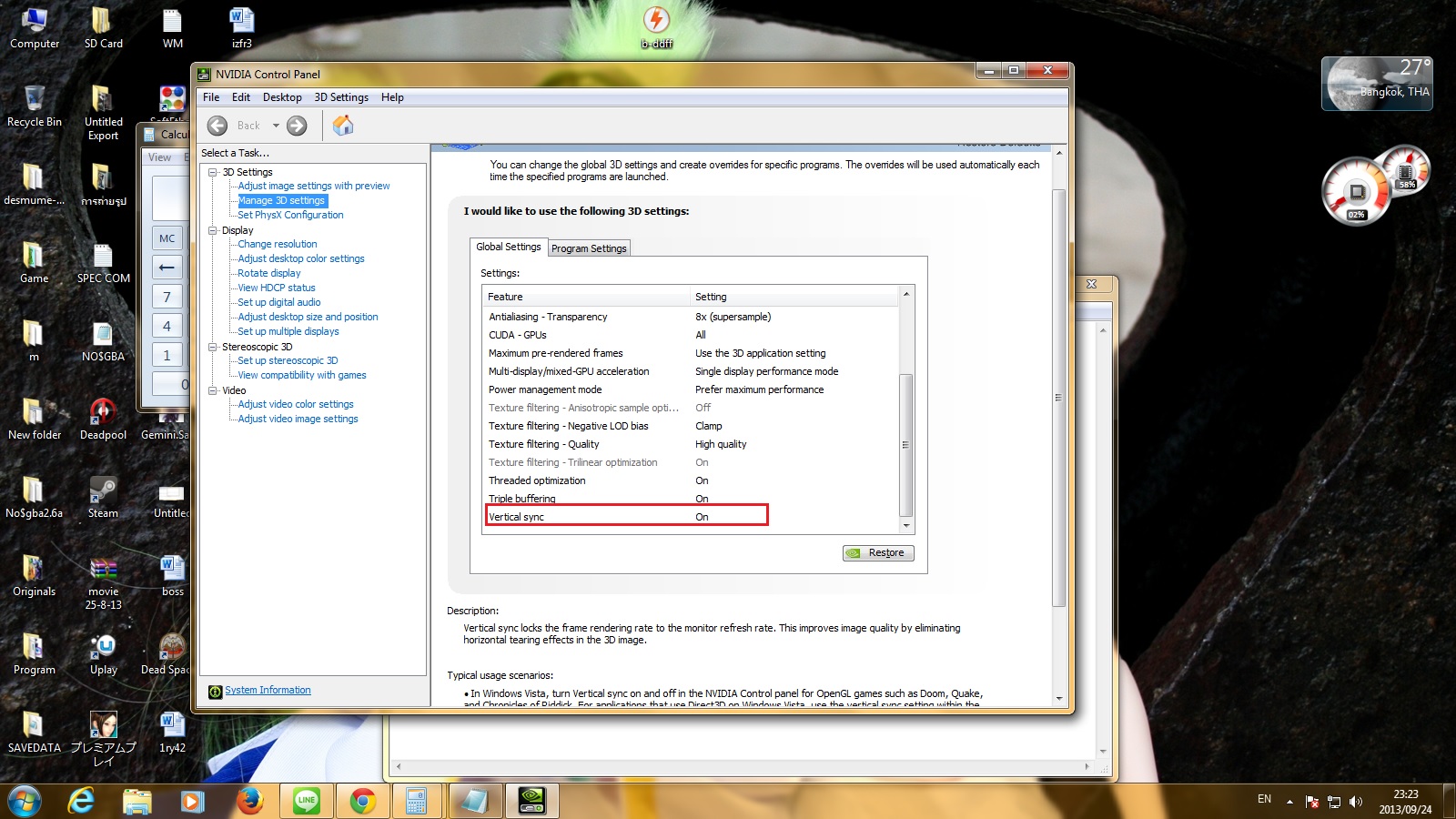
Task: Open the Desktop menu in NVIDIA Control Panel
Action: tap(282, 97)
